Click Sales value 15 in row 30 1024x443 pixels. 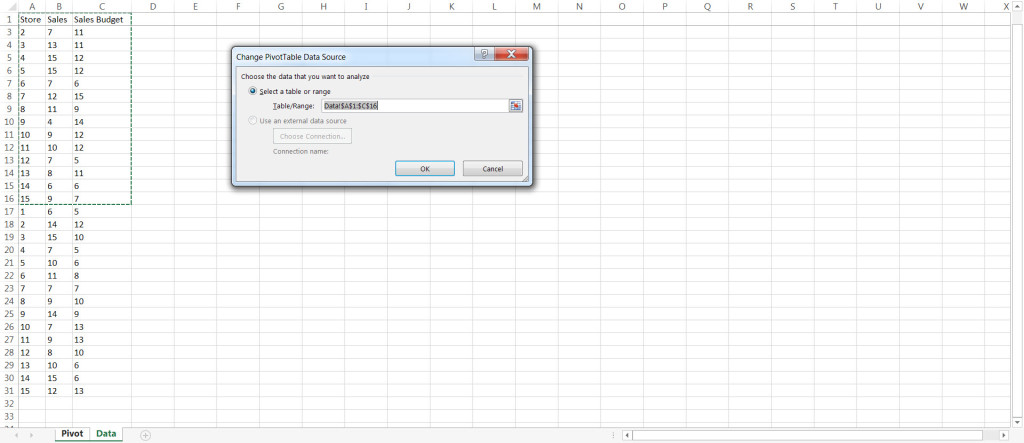click(x=59, y=378)
